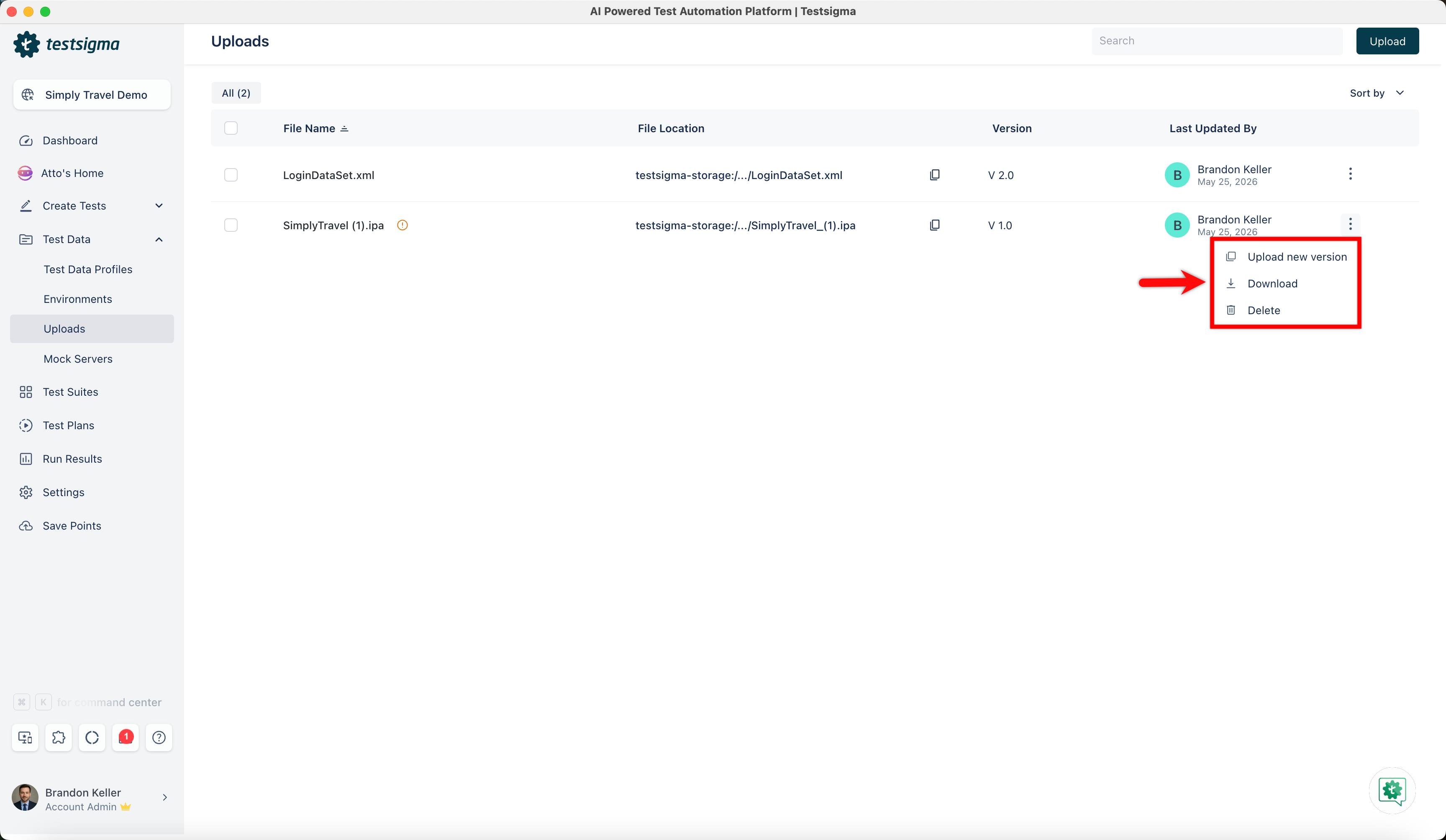1446x840 pixels.
Task: Select Delete from the context menu
Action: pyautogui.click(x=1285, y=310)
